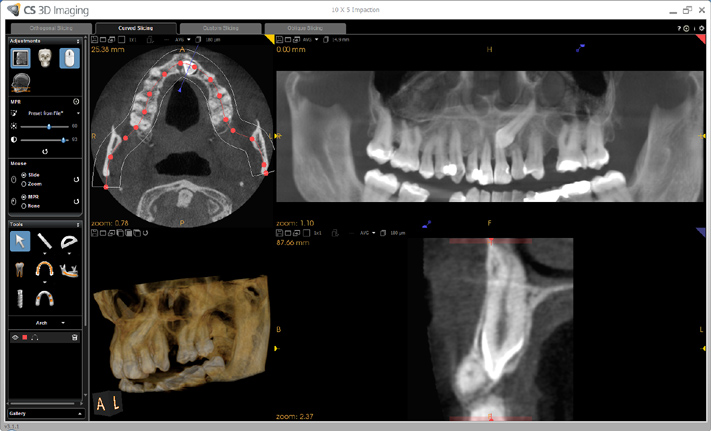711x431 pixels.
Task: Click the panoramic slab thickness icon
Action: point(326,40)
